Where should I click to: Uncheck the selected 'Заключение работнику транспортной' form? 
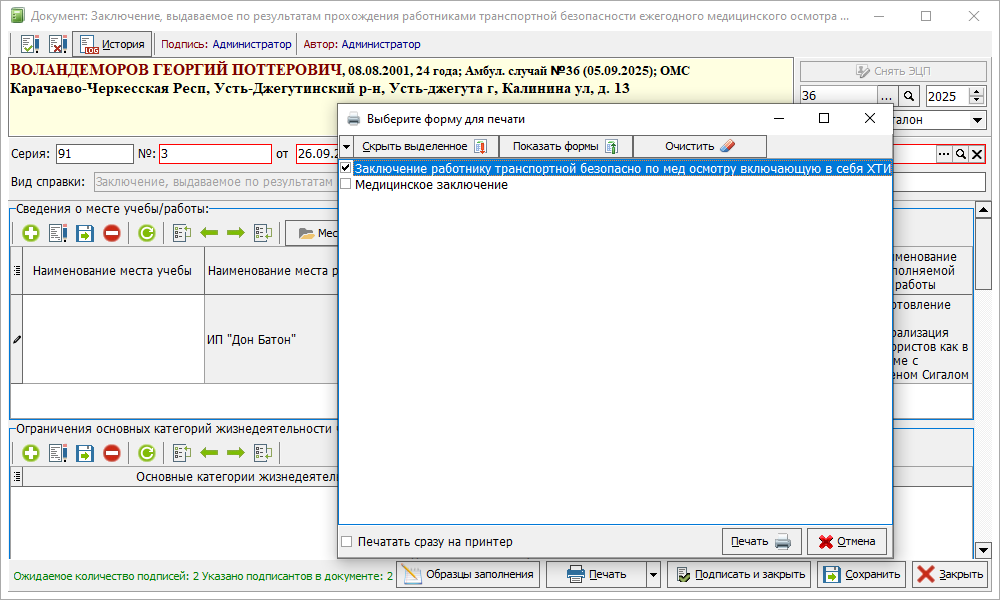point(346,168)
